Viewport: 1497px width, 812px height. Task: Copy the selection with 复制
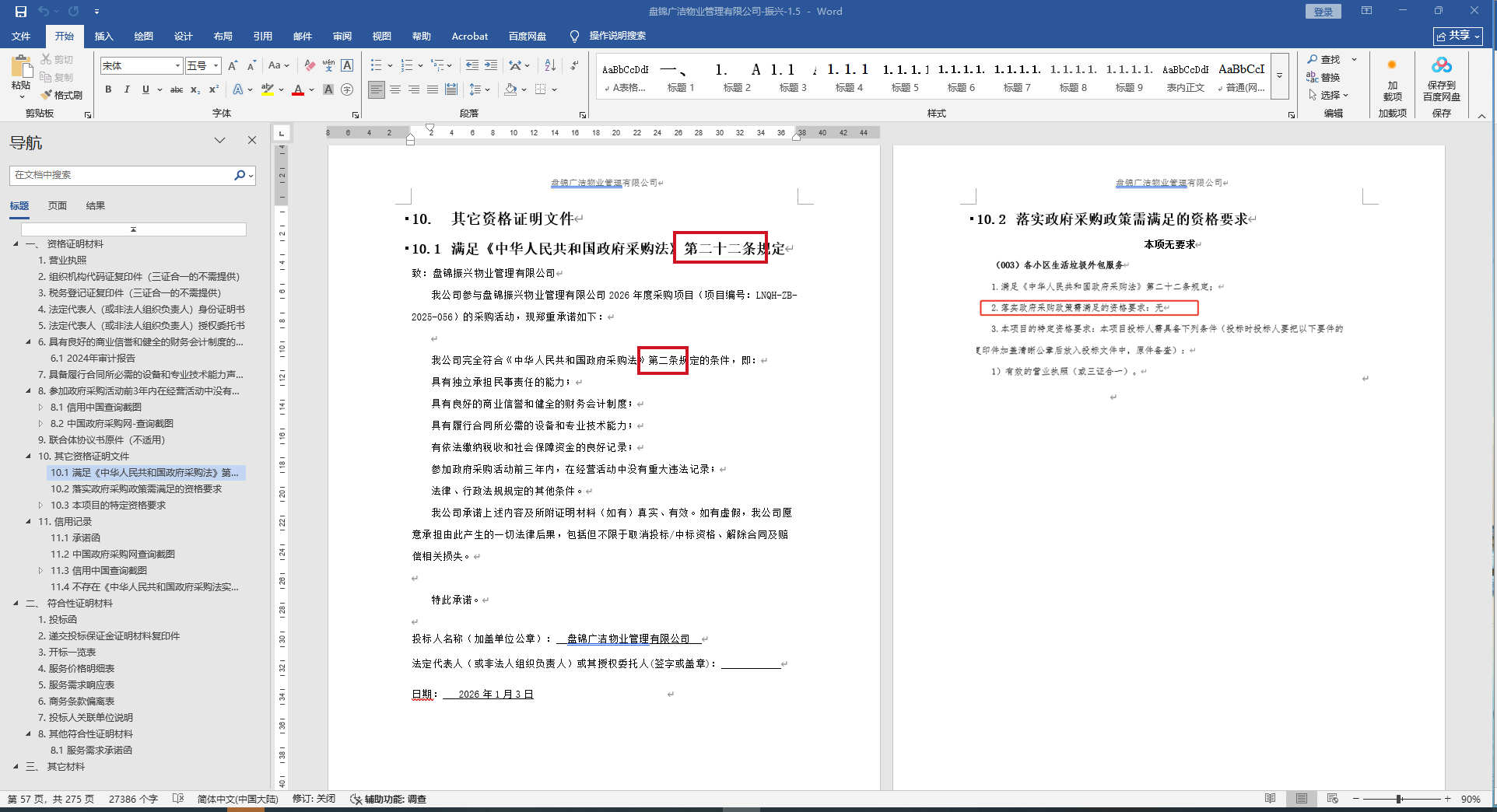point(57,77)
